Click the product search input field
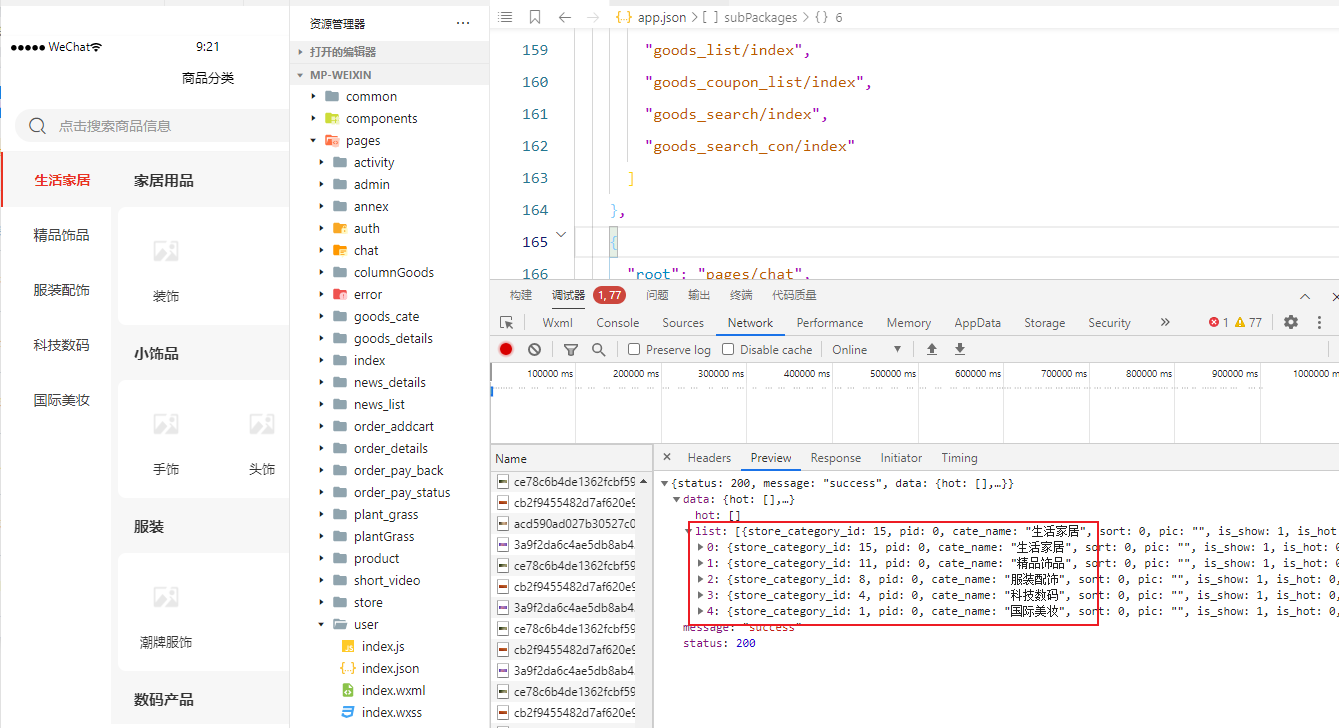 pyautogui.click(x=150, y=126)
